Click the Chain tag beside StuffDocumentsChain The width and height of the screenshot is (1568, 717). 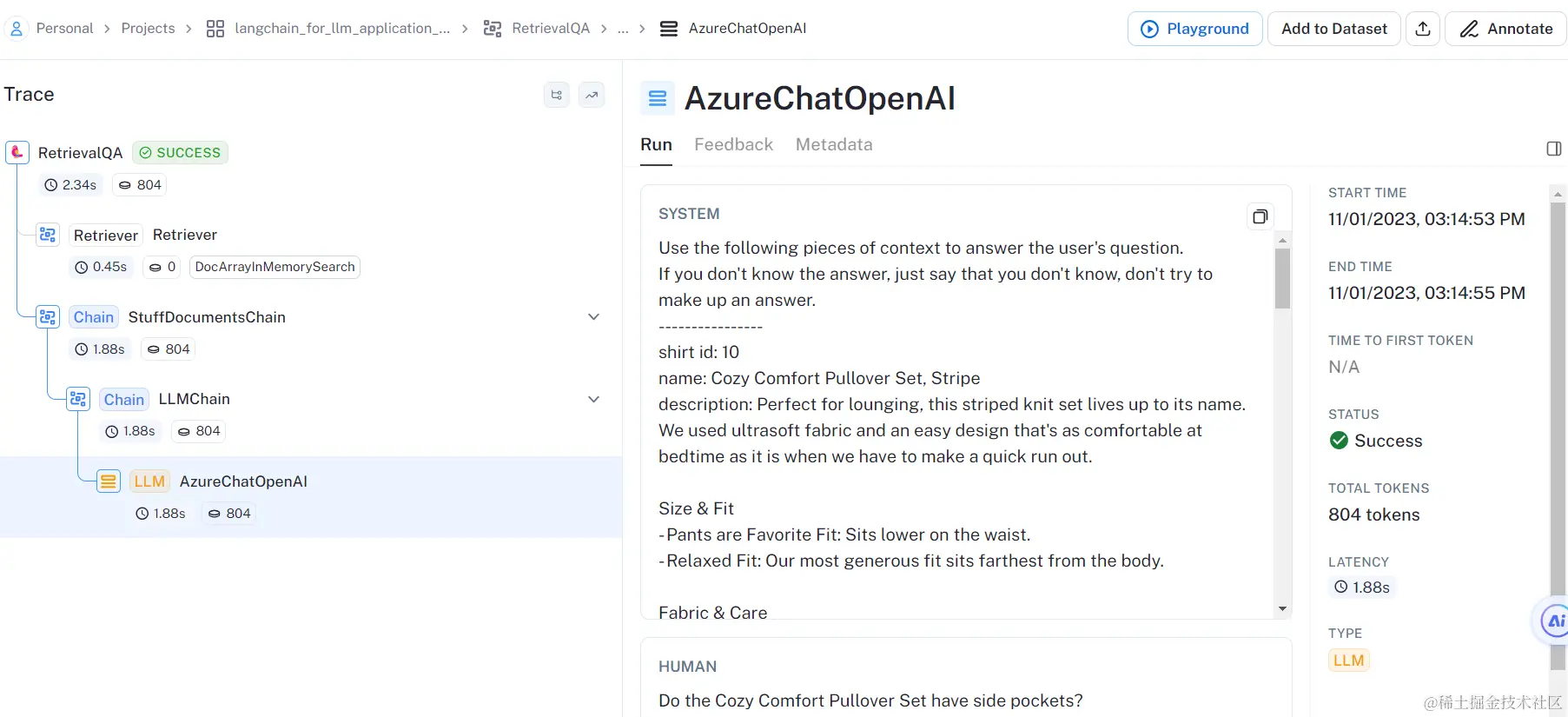click(x=94, y=317)
